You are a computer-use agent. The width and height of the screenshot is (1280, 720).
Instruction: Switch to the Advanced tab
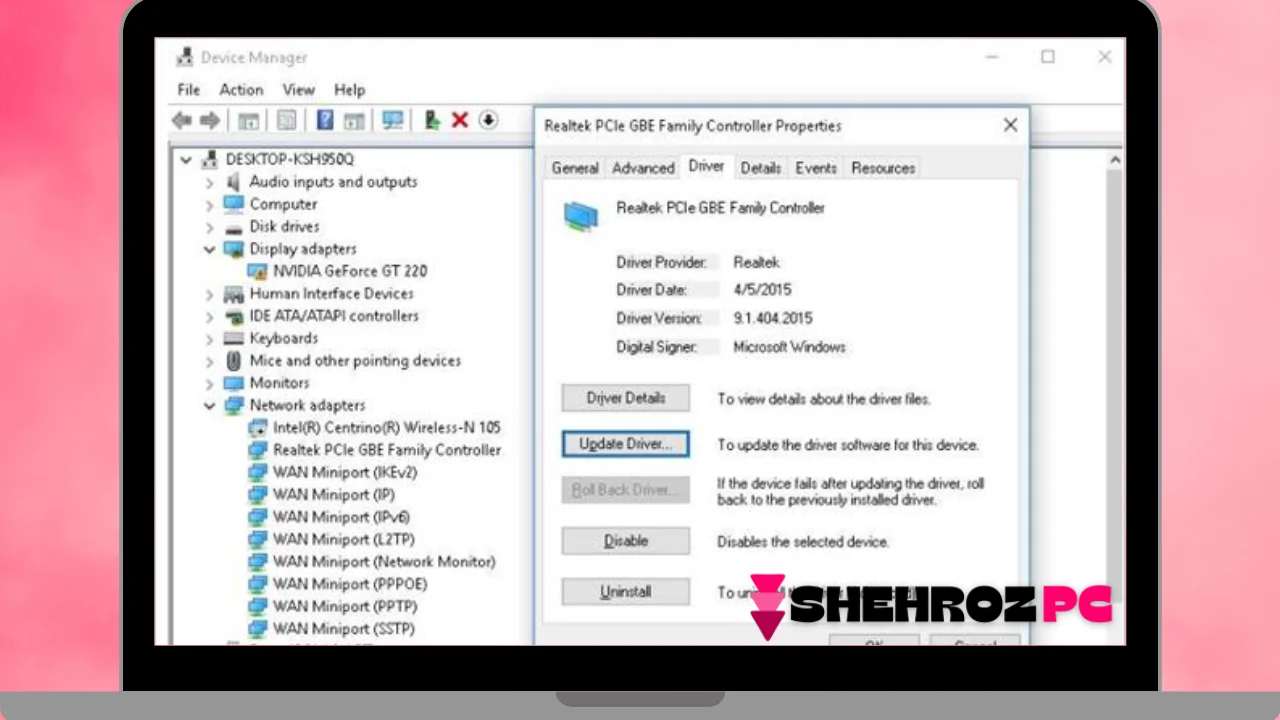tap(643, 168)
